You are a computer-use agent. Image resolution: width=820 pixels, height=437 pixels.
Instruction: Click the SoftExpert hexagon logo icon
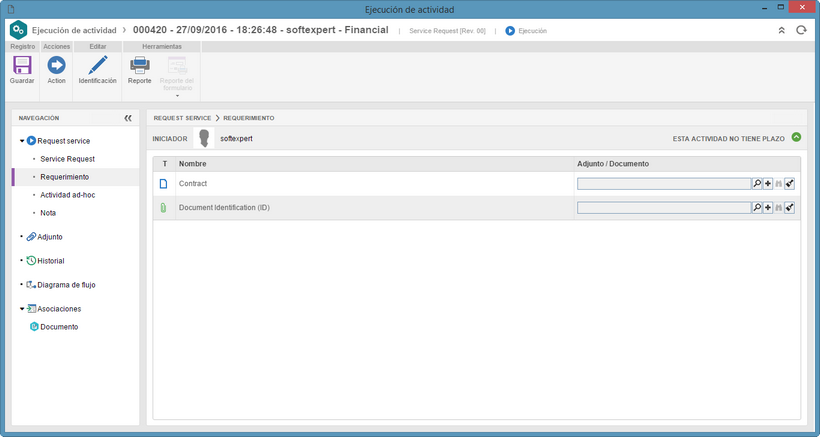(x=18, y=30)
